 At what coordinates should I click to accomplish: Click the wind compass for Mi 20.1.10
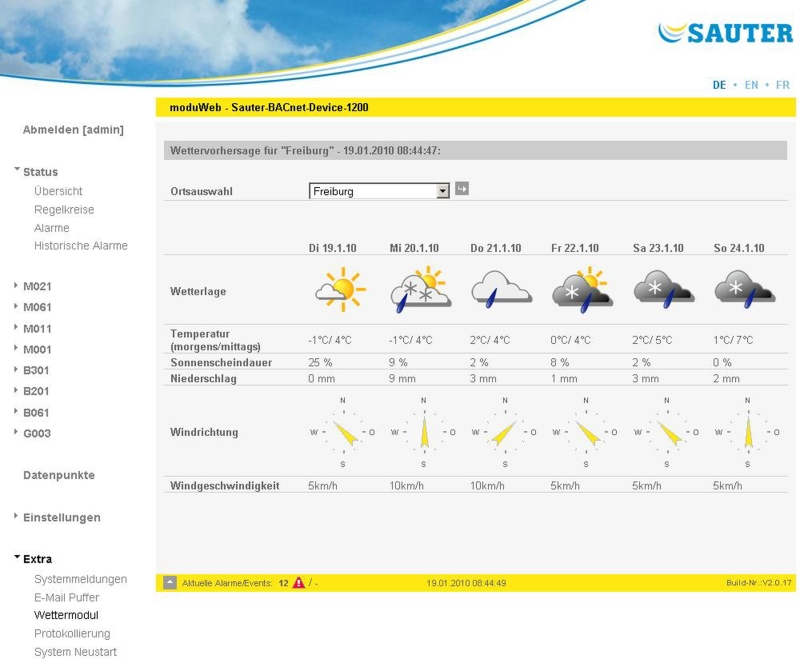pos(424,432)
